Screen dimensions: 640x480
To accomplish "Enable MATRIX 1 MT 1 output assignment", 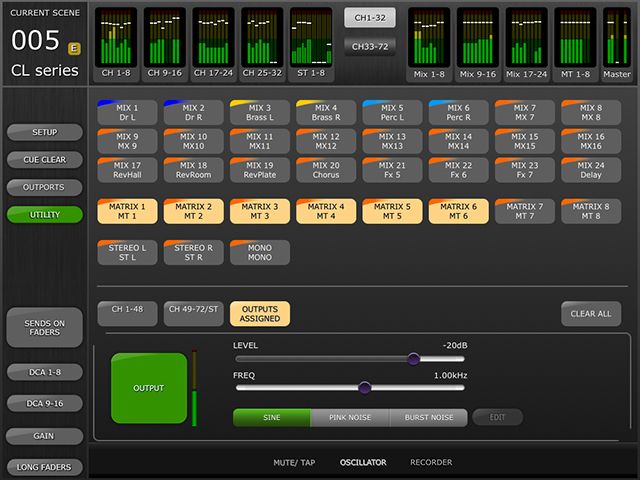I will pos(128,211).
